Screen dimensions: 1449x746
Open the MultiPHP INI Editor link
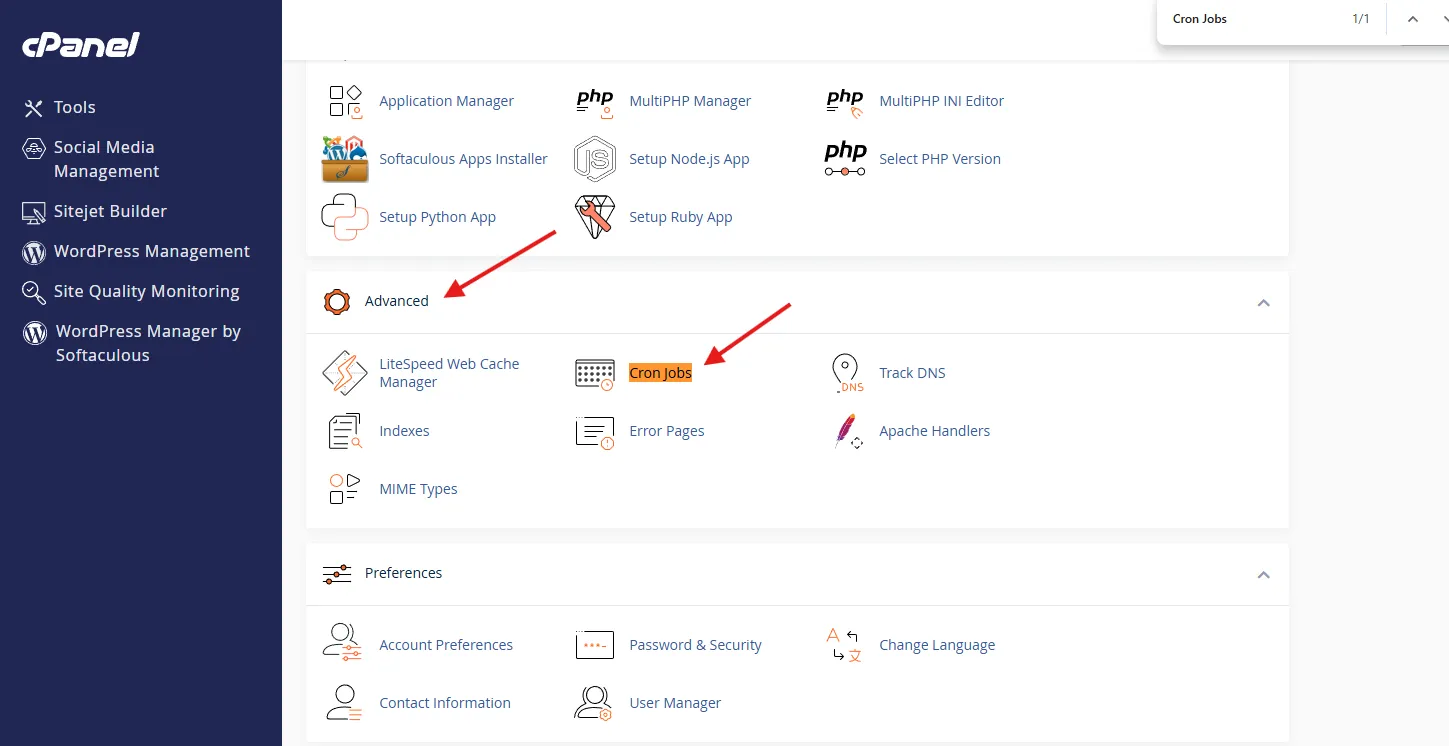click(941, 101)
